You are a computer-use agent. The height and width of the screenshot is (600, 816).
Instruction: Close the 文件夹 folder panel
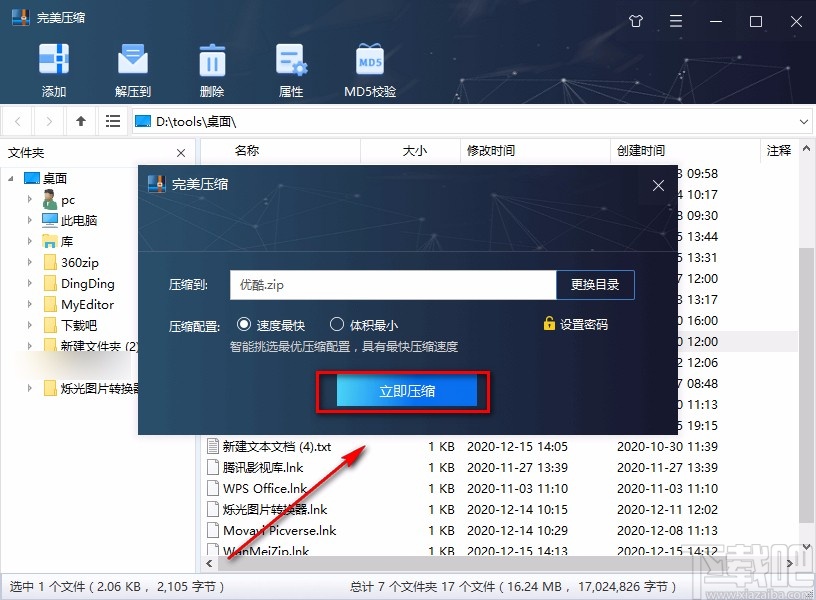point(181,153)
